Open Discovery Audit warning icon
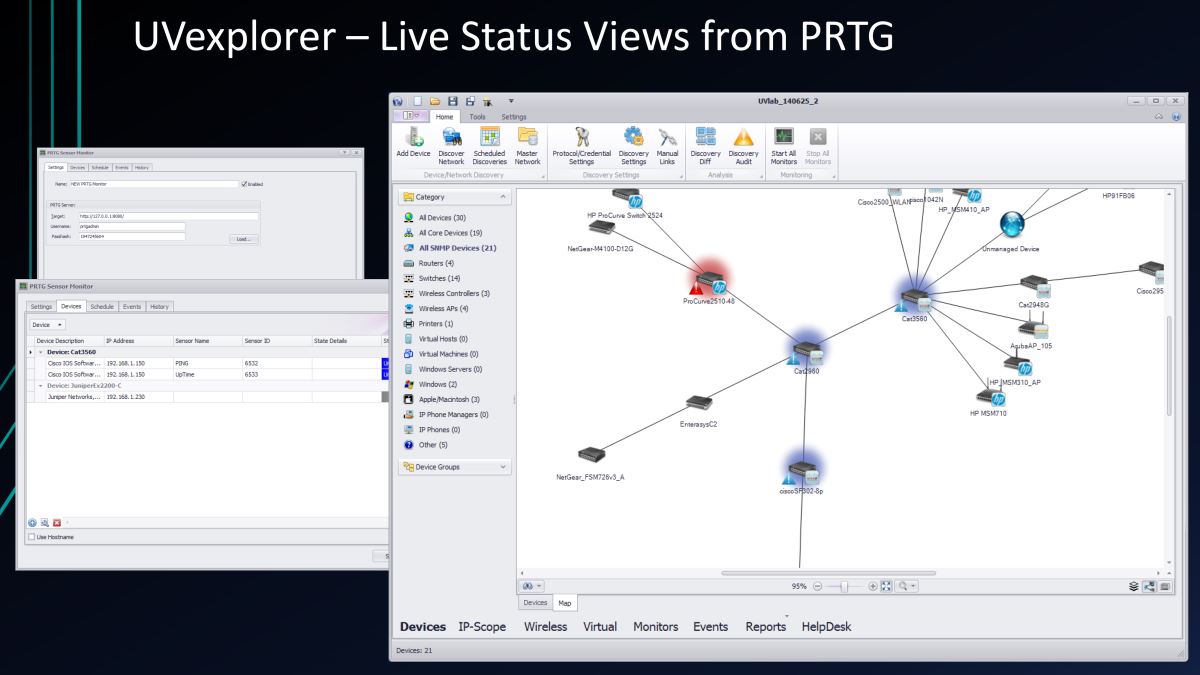 point(743,145)
